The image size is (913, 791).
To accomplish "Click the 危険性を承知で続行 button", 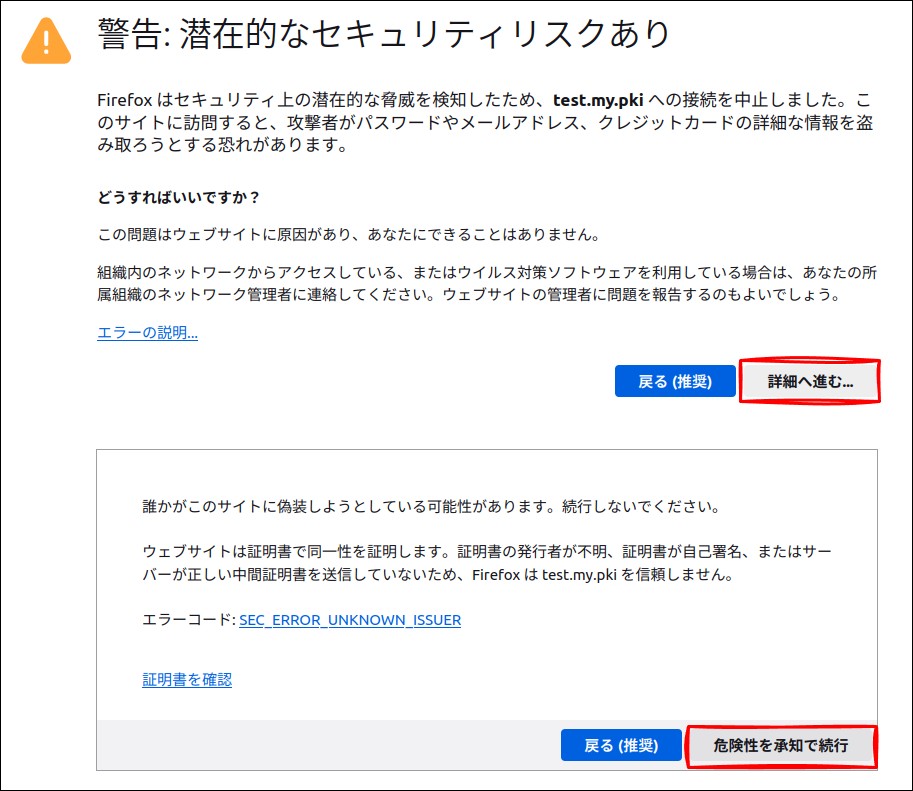I will click(780, 746).
